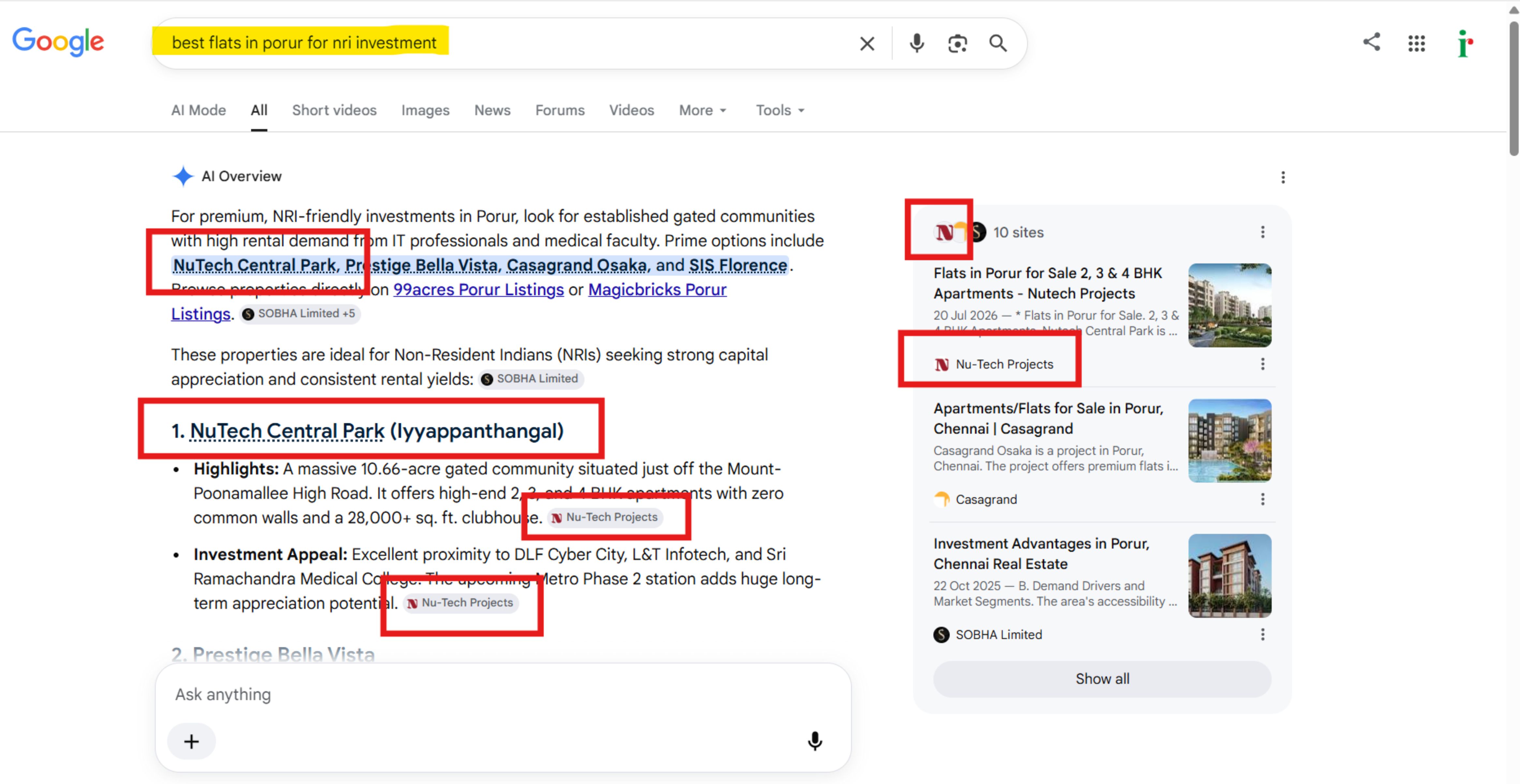
Task: Click the Casagrand source favicon
Action: pyautogui.click(x=942, y=500)
